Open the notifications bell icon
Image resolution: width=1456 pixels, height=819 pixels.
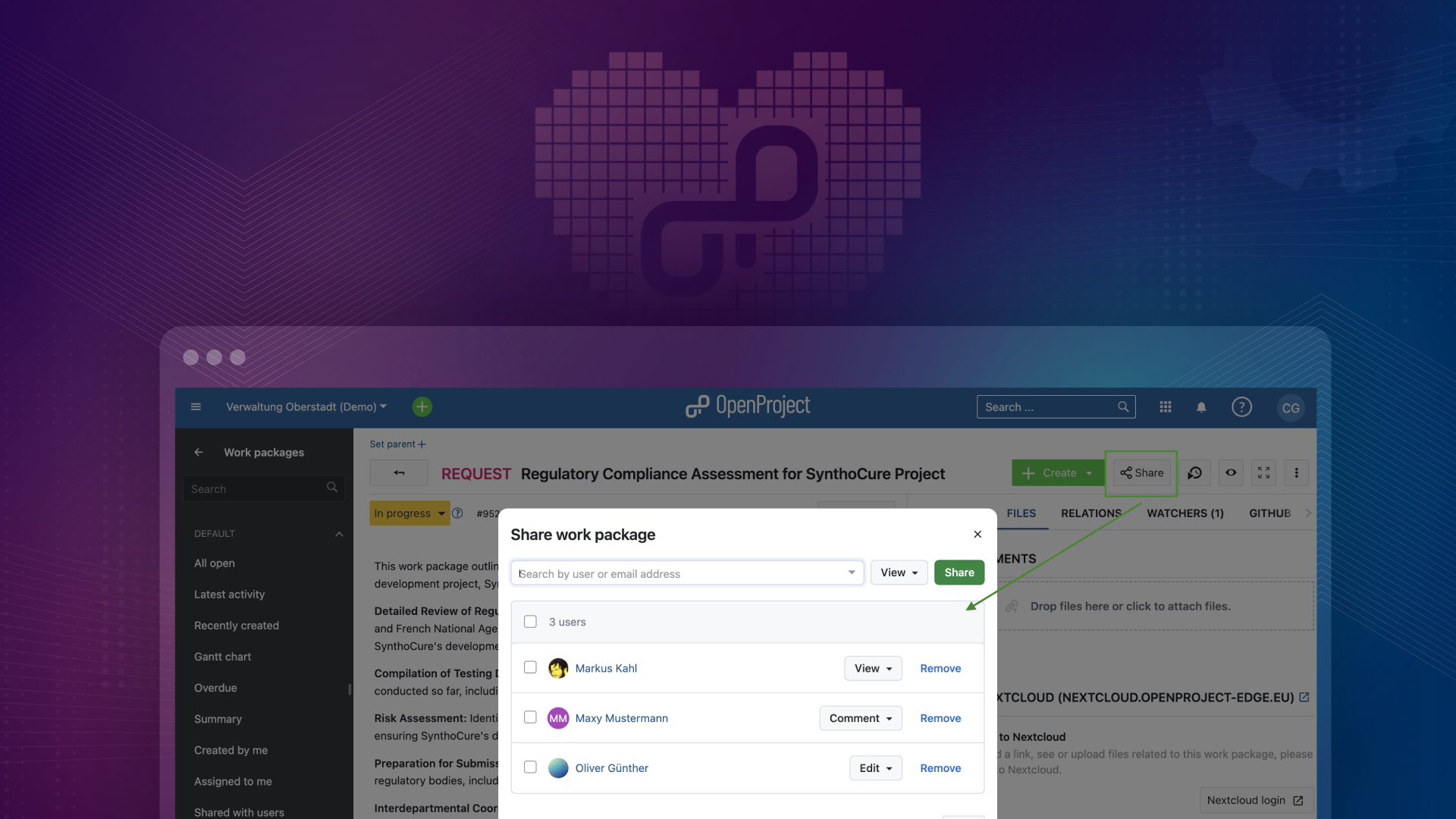1201,407
